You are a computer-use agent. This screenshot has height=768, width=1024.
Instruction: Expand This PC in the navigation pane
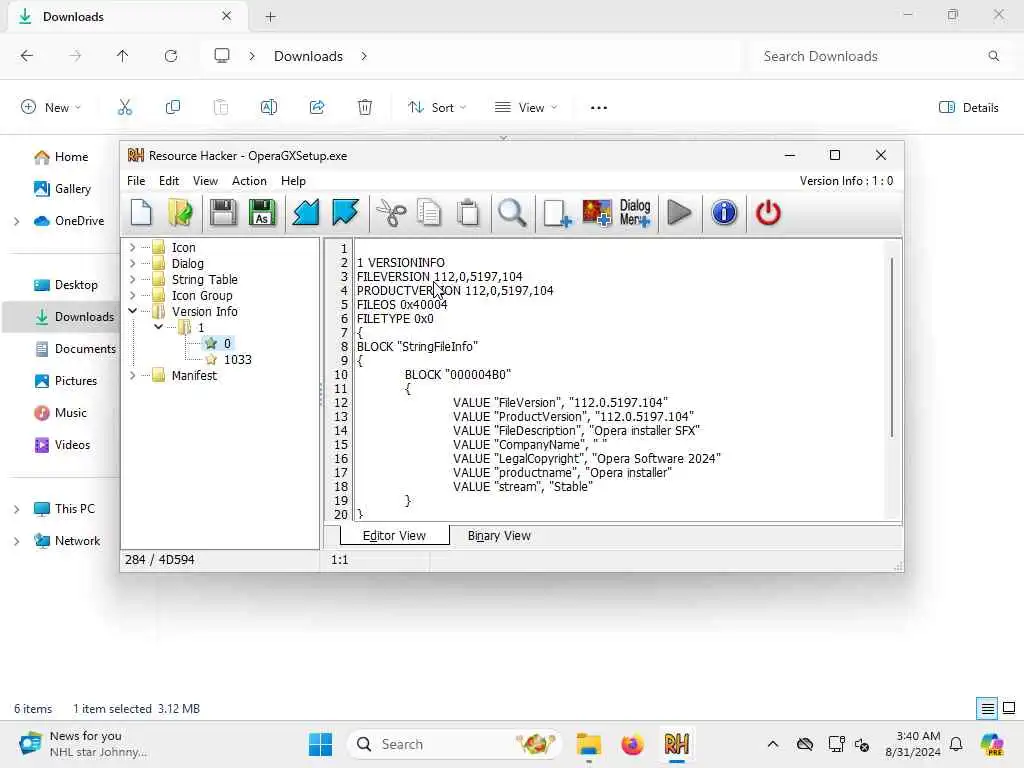click(x=16, y=509)
